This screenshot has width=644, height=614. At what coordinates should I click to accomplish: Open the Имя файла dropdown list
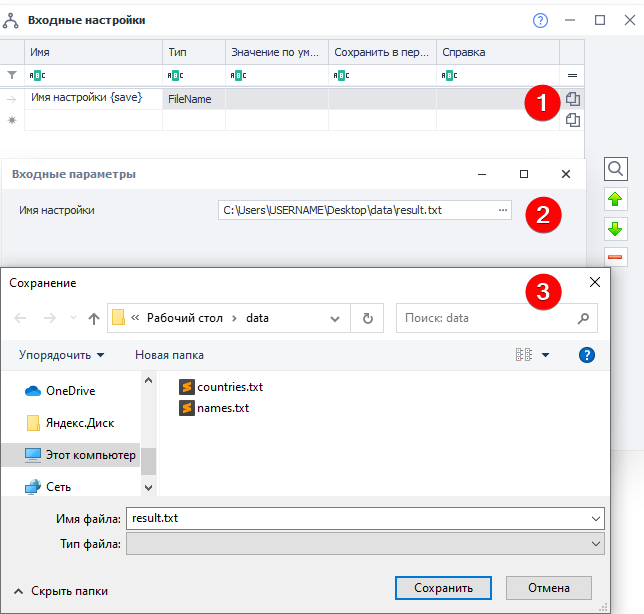coord(597,519)
